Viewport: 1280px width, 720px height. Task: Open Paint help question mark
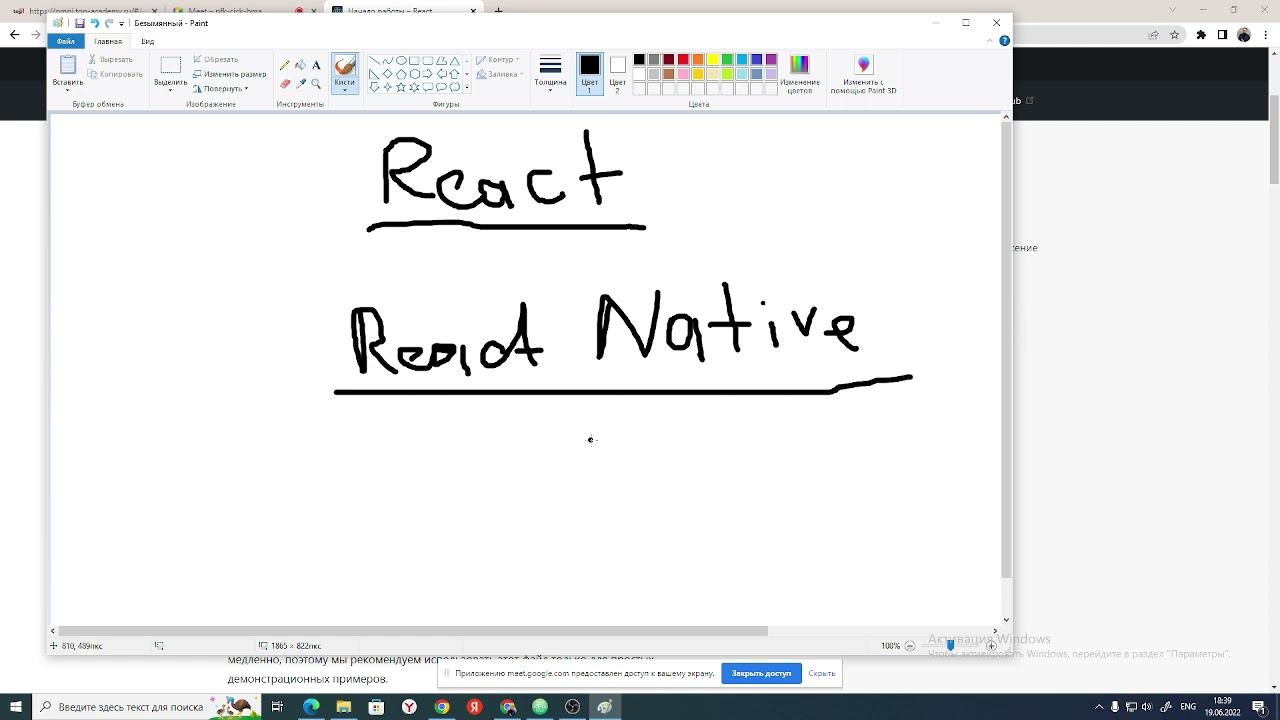point(1005,41)
